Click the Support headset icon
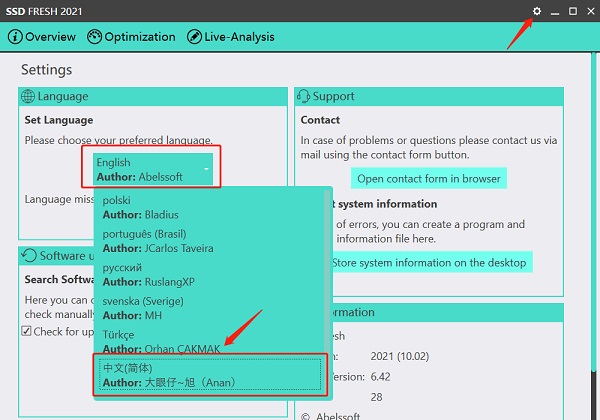The height and width of the screenshot is (420, 600). pos(304,96)
